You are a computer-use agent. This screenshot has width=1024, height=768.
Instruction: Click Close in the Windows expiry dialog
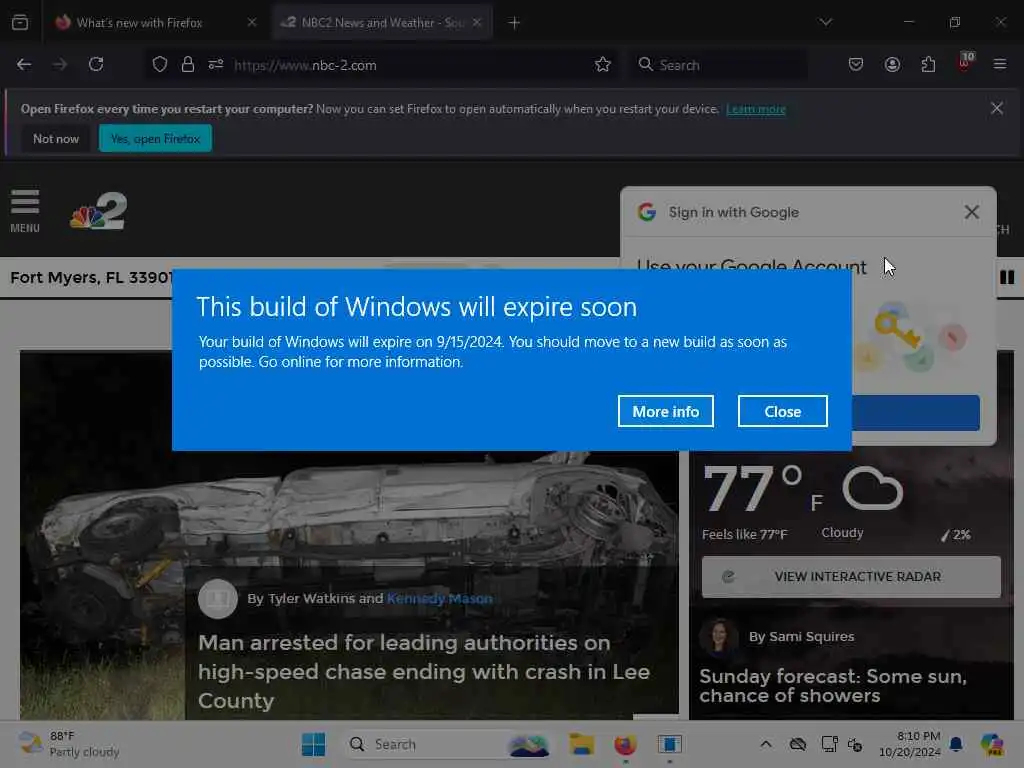click(x=782, y=411)
